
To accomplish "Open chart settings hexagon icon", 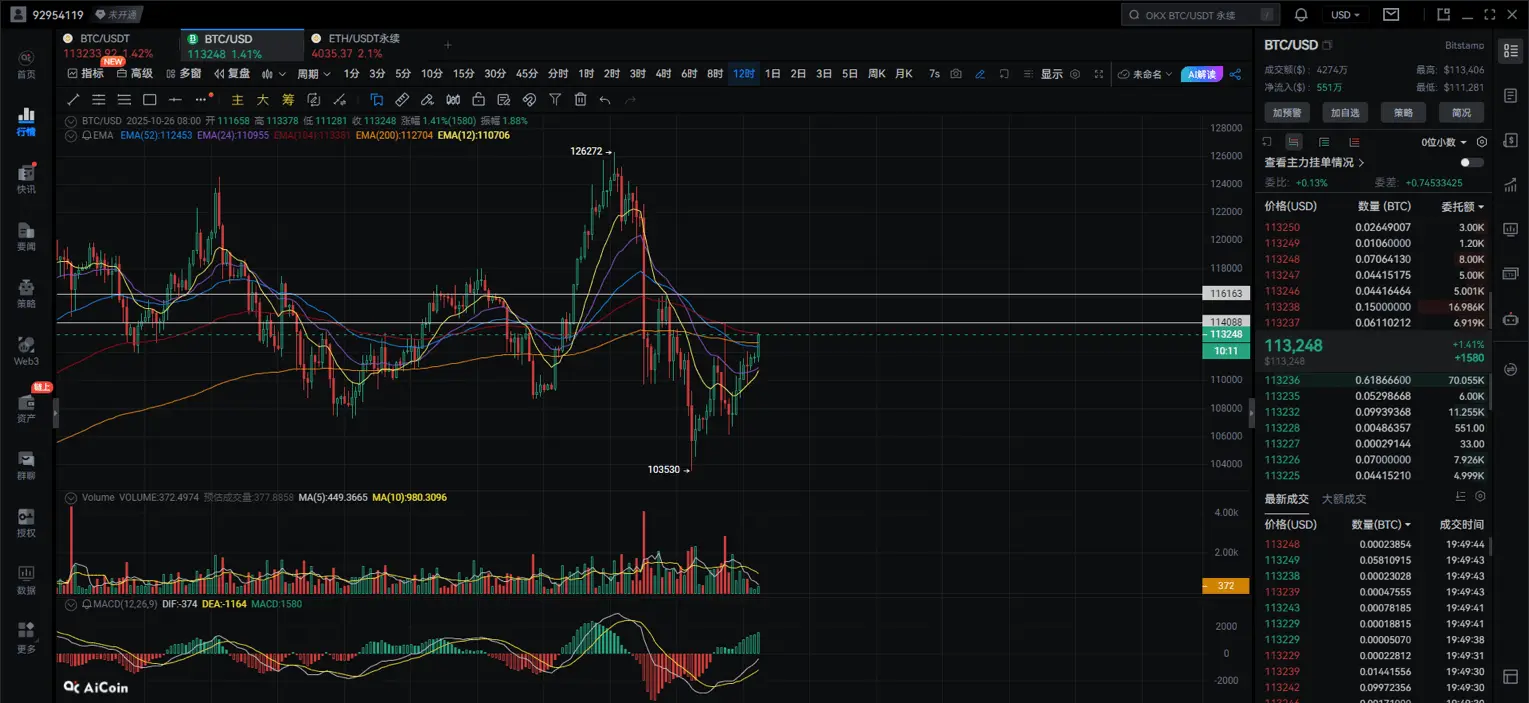I will 1075,74.
